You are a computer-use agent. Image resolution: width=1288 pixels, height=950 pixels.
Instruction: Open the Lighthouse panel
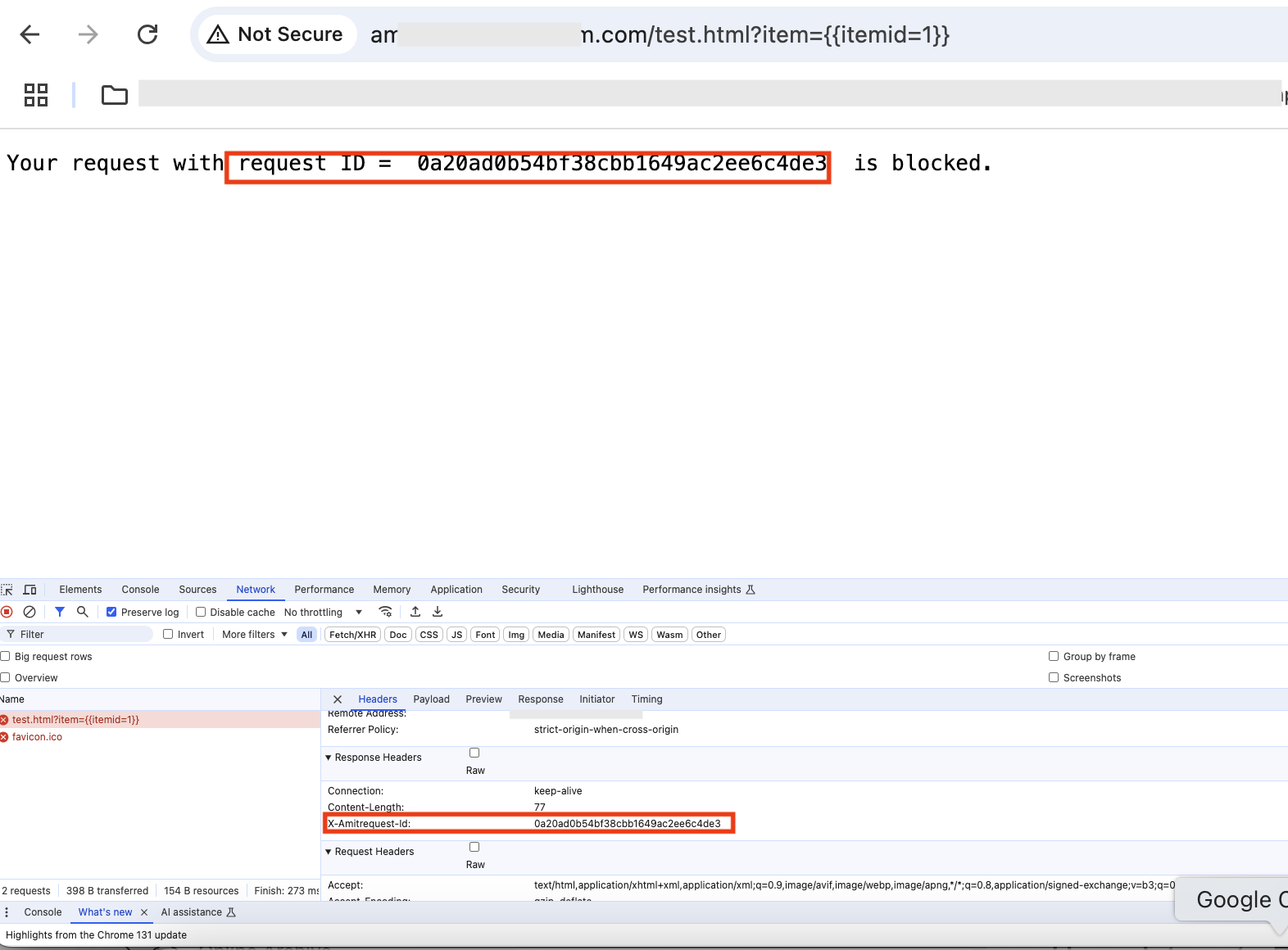coord(598,590)
